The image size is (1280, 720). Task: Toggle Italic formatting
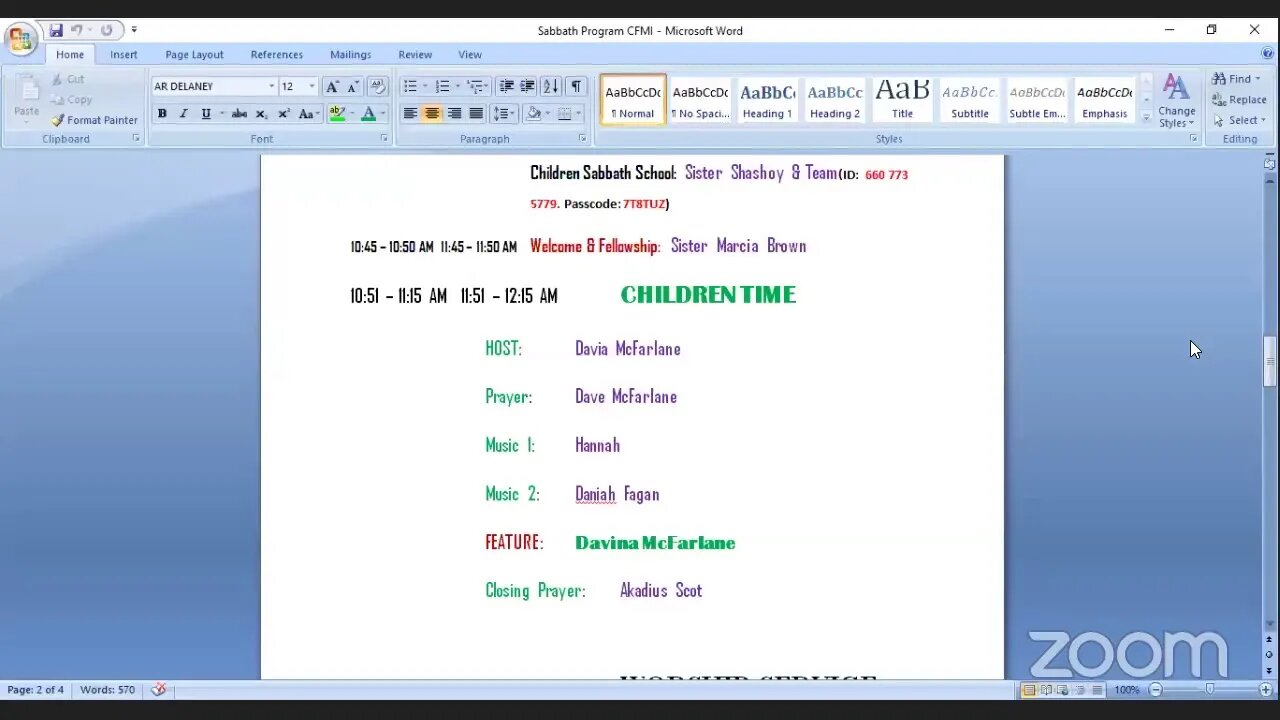[x=183, y=114]
